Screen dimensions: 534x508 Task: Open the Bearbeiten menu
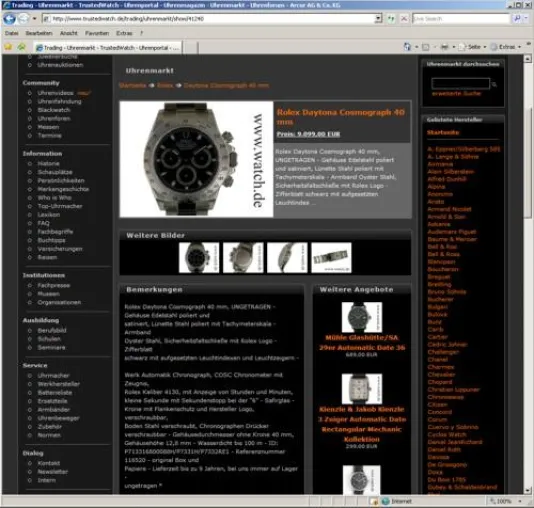tap(39, 33)
